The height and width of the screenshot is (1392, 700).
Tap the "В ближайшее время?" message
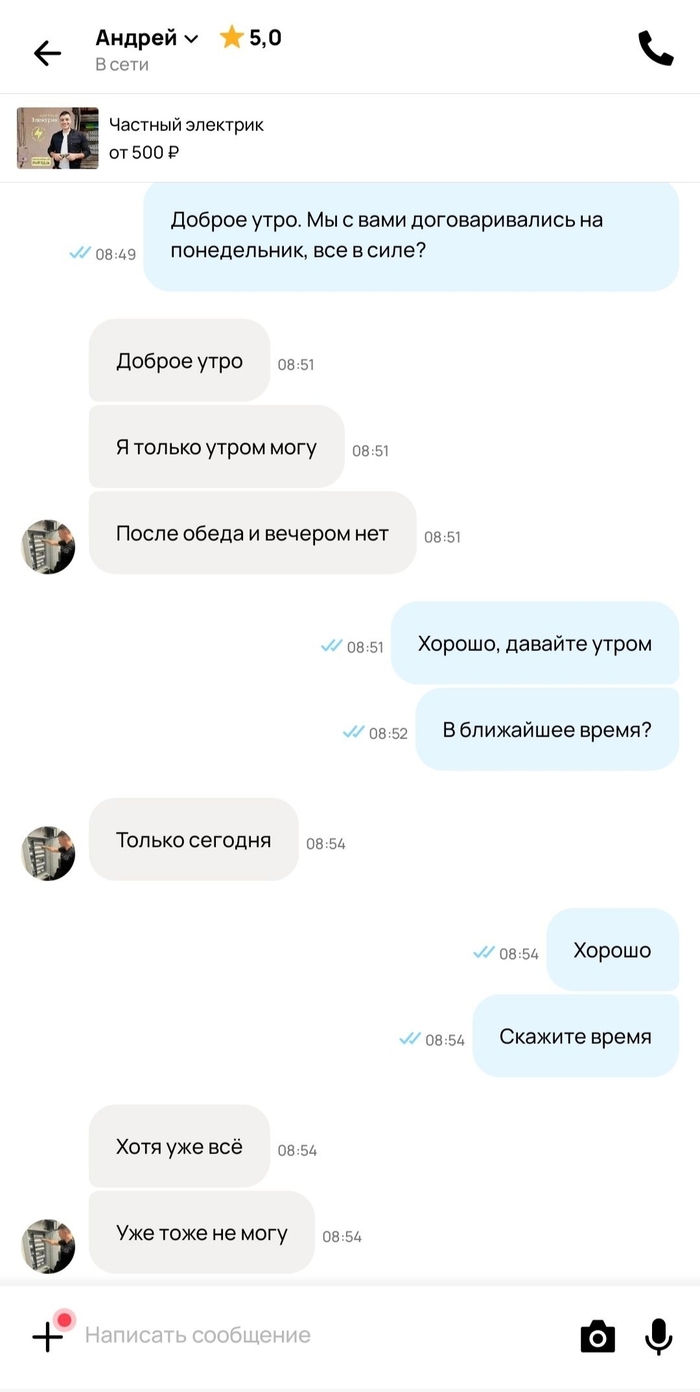547,729
